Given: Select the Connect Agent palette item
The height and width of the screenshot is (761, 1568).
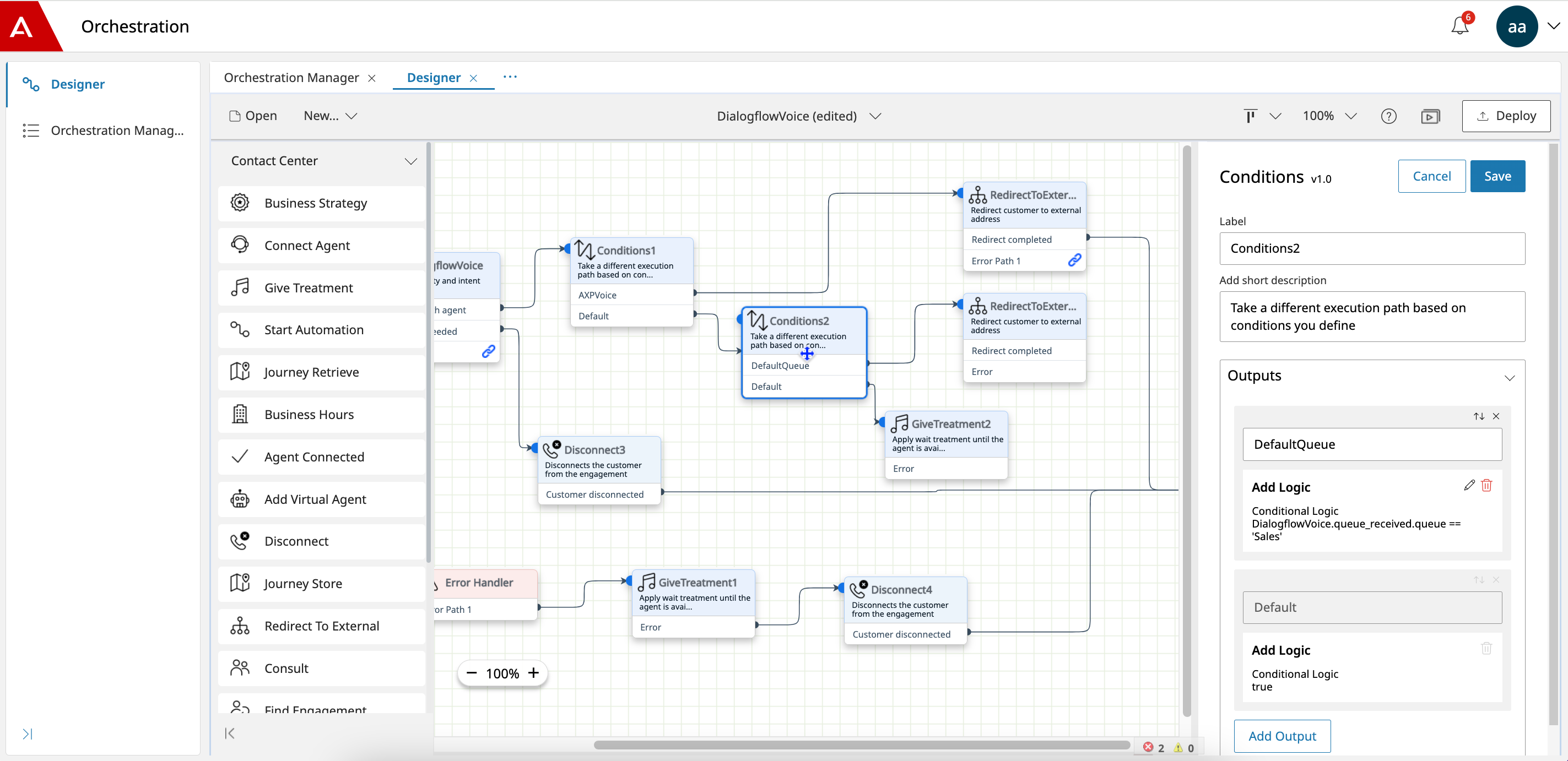Looking at the screenshot, I should pos(321,245).
